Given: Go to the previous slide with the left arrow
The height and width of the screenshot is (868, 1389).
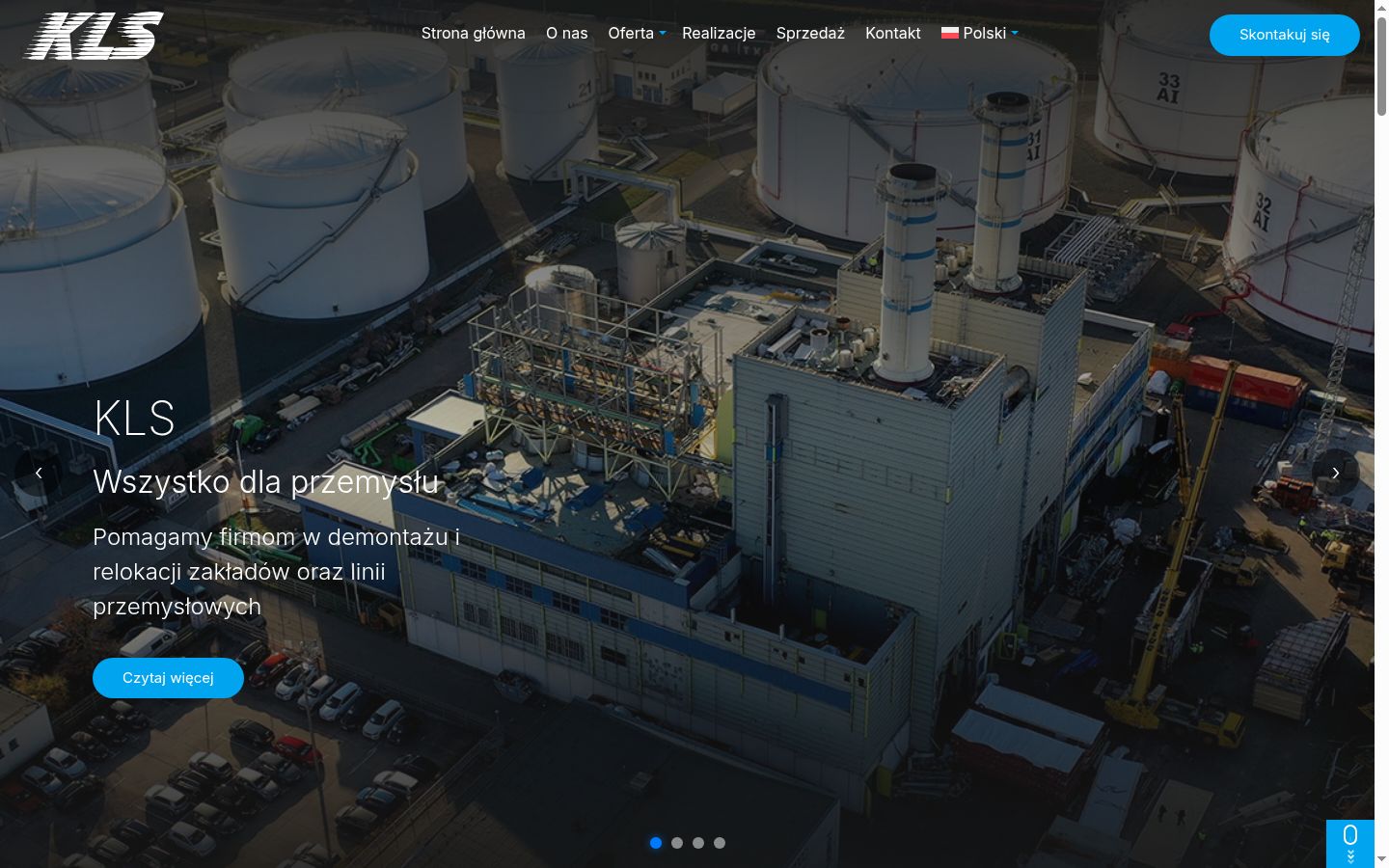Looking at the screenshot, I should [39, 473].
